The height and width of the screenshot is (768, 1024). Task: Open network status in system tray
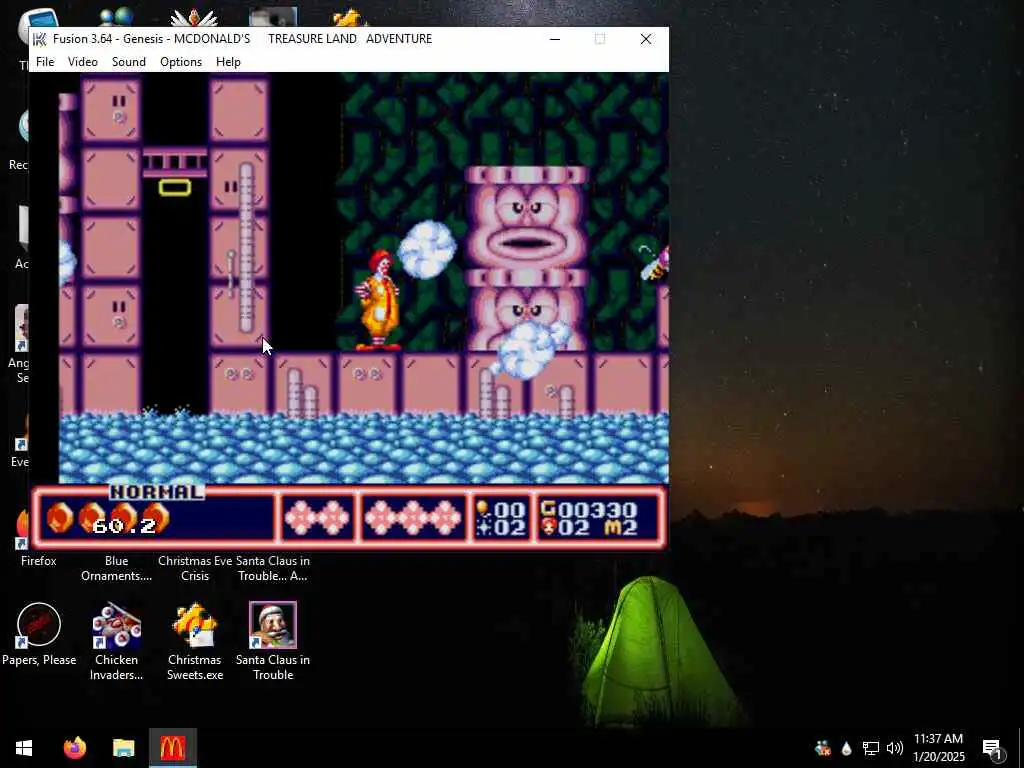(871, 748)
